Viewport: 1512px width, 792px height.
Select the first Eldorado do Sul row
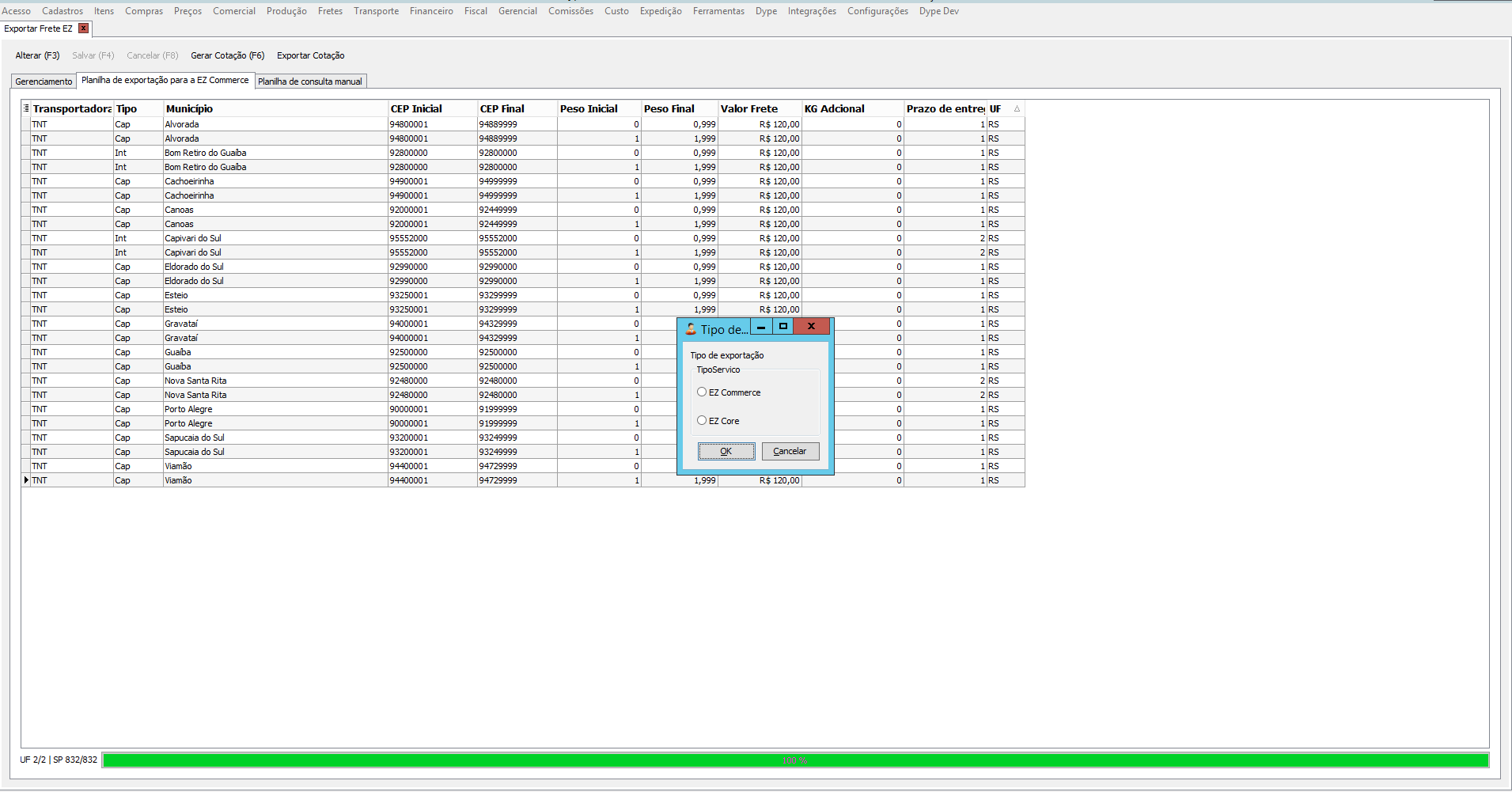click(x=523, y=267)
